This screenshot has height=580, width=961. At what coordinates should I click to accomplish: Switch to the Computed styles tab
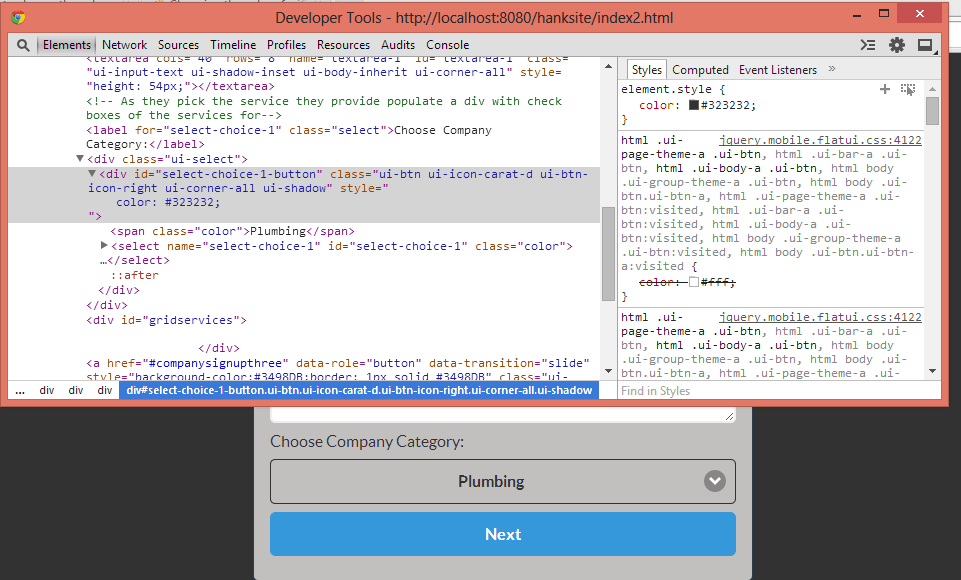pos(700,70)
